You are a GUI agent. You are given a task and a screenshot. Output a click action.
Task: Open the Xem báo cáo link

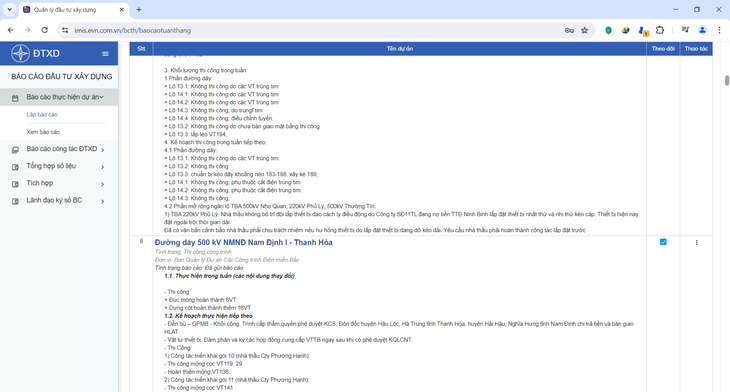[43, 132]
